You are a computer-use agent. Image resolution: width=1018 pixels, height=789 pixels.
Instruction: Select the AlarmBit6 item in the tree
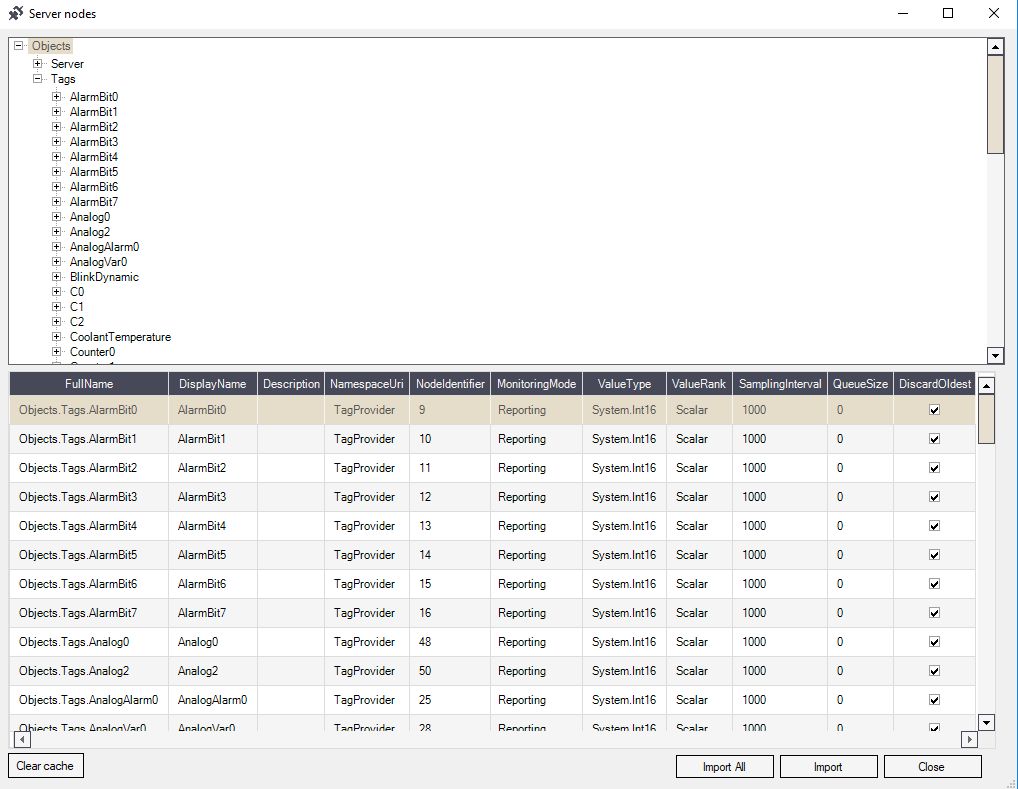pyautogui.click(x=93, y=186)
